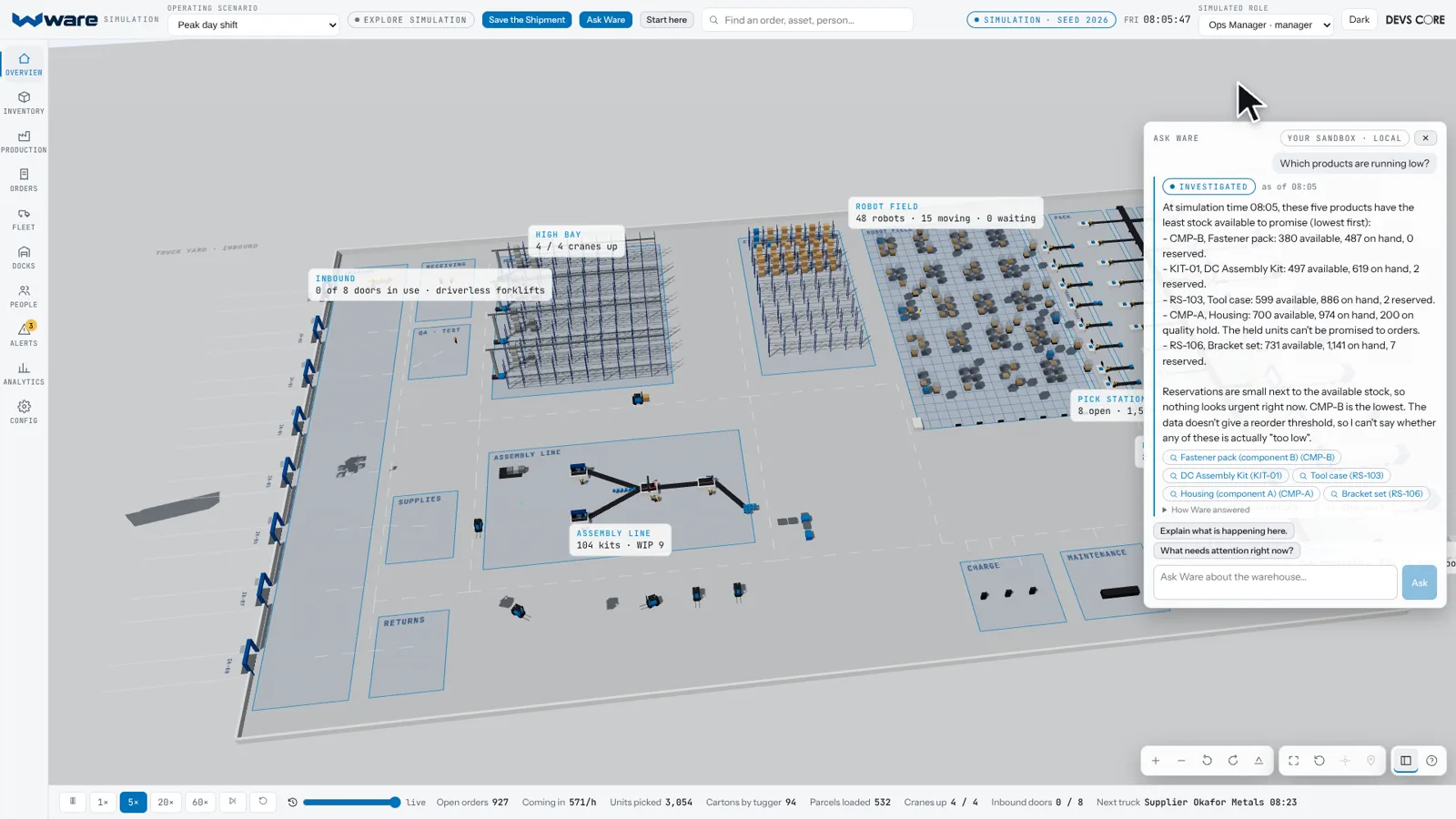1456x819 pixels.
Task: Set simulation speed to 20×
Action: point(166,802)
